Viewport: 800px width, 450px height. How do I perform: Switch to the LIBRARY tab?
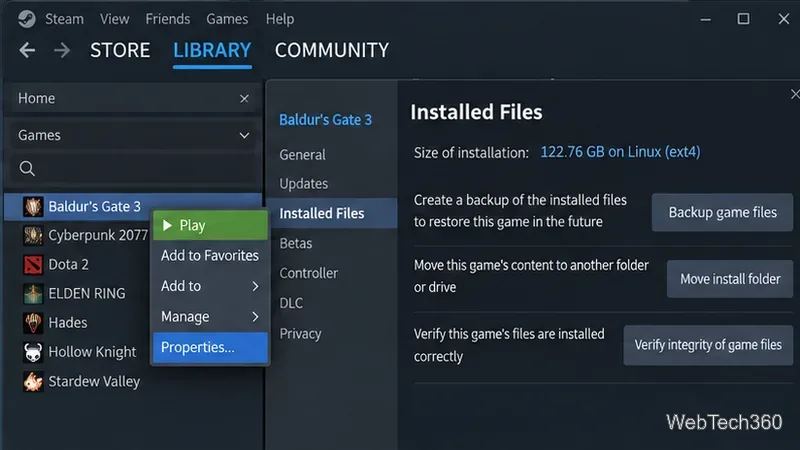click(212, 51)
